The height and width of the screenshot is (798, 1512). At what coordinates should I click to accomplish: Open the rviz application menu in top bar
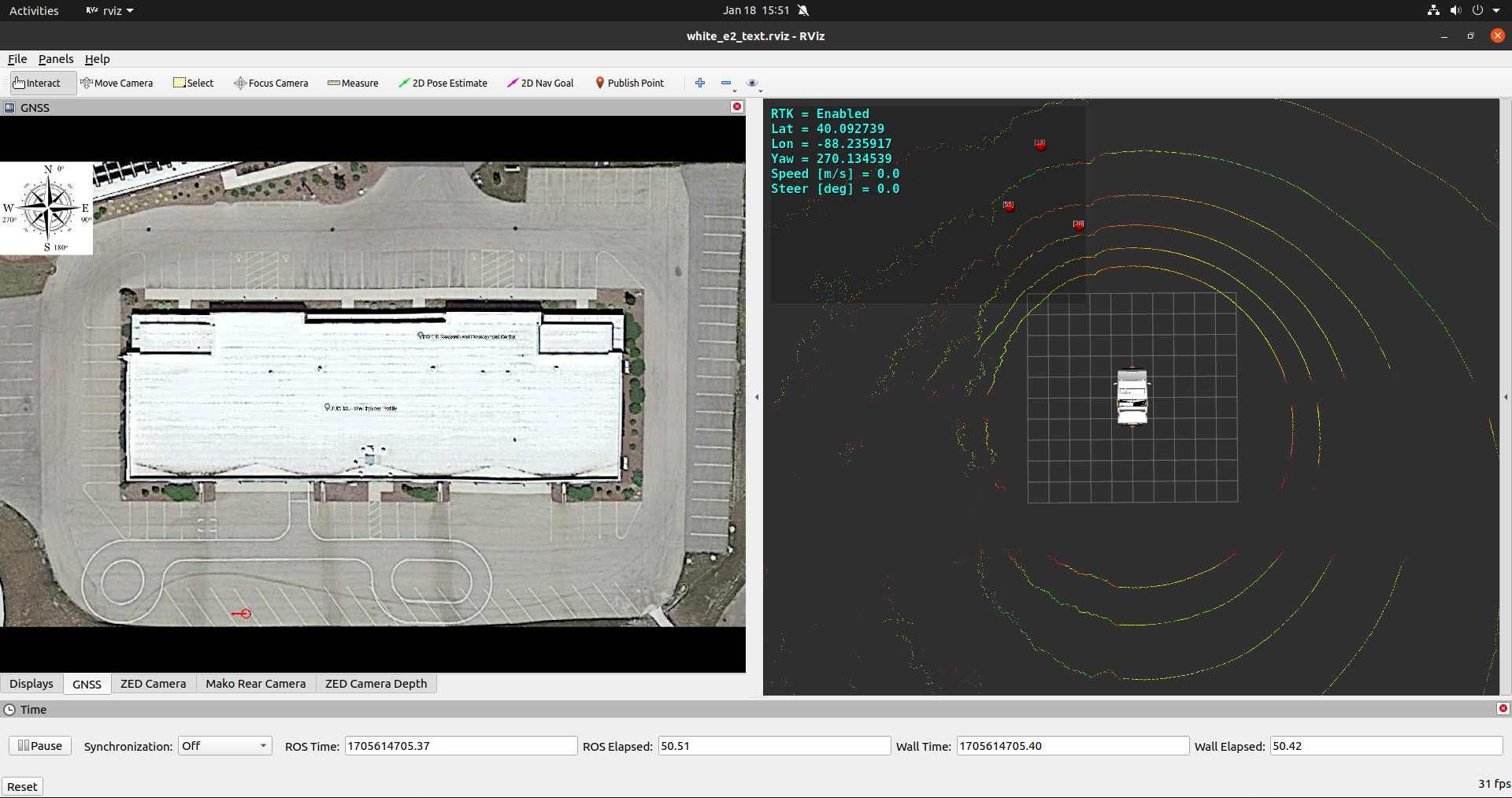[111, 10]
